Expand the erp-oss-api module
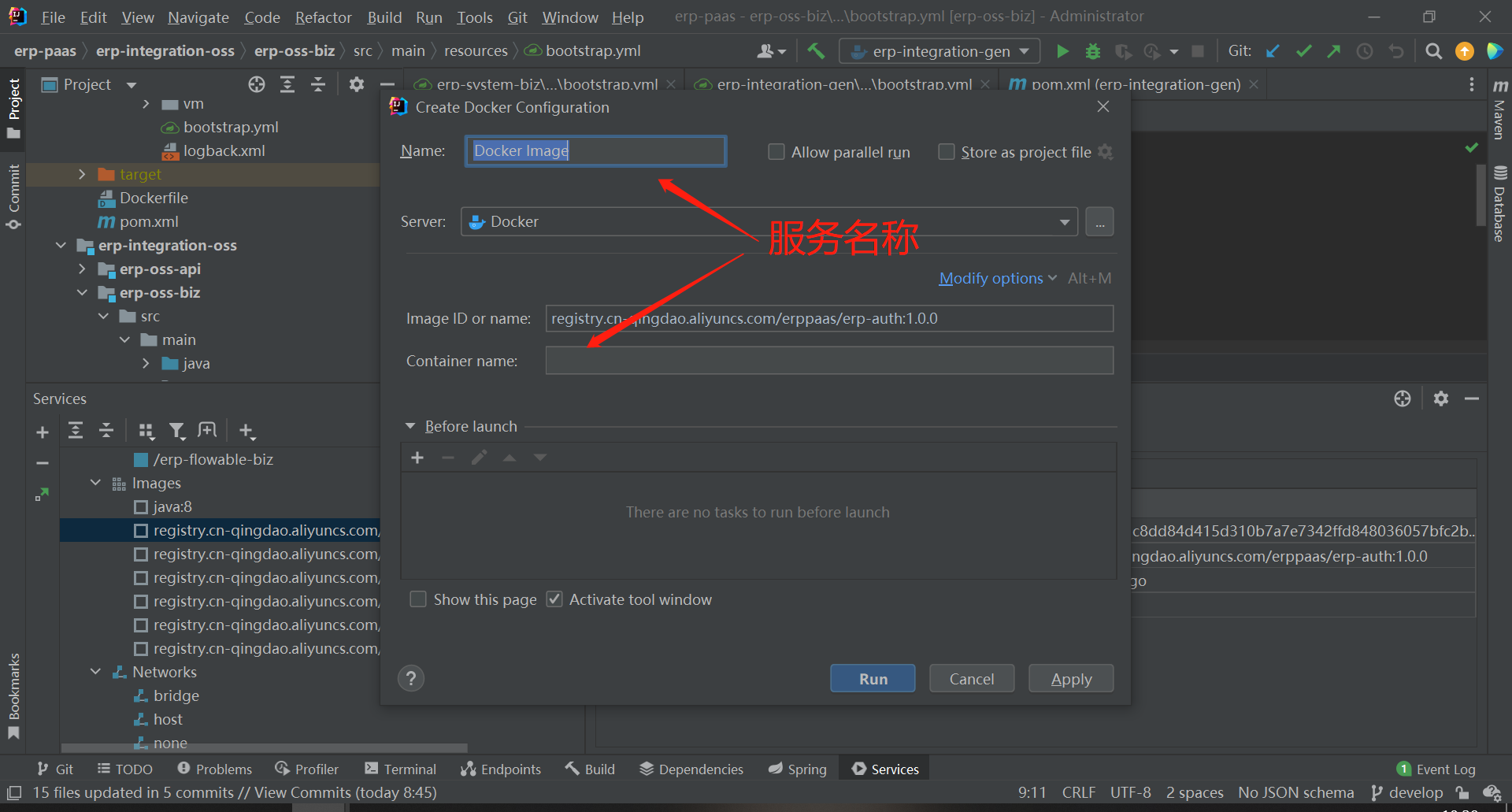 [82, 269]
